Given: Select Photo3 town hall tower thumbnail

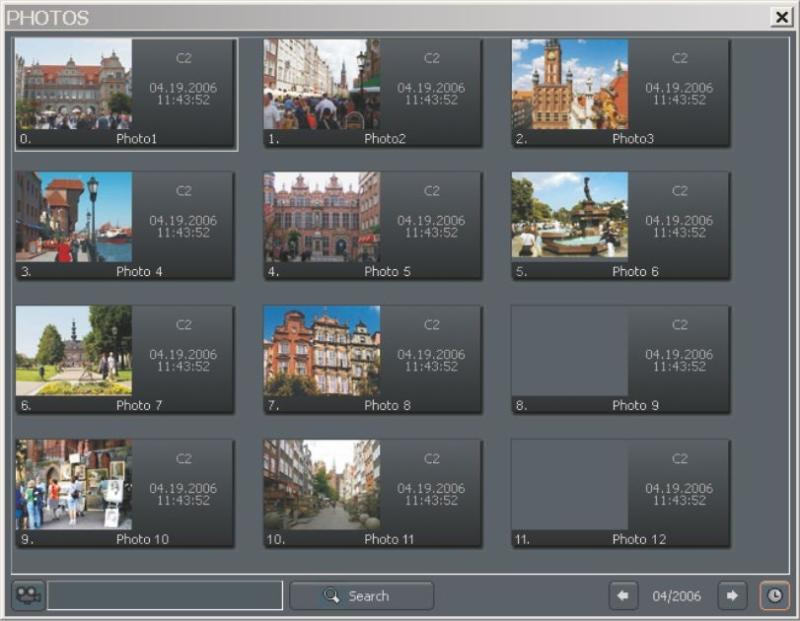Looking at the screenshot, I should [x=570, y=85].
